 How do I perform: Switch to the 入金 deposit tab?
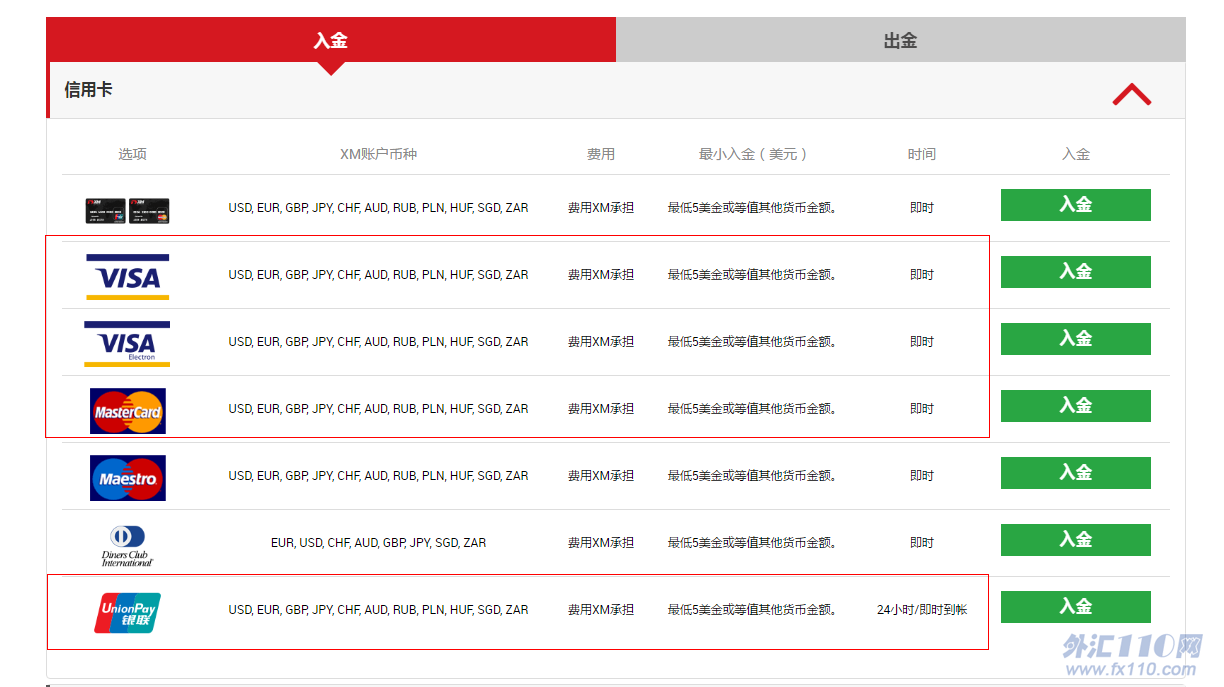pyautogui.click(x=331, y=40)
